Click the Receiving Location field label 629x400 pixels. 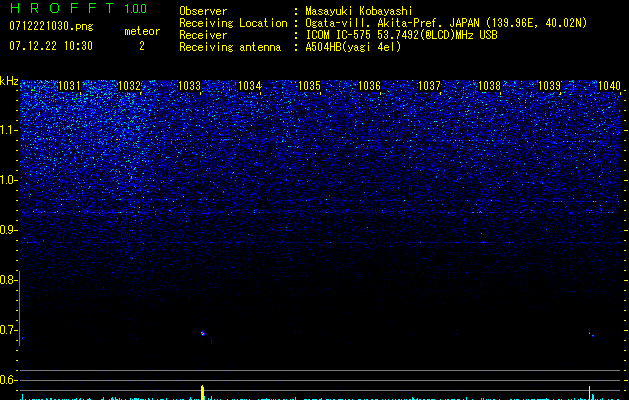tap(233, 23)
